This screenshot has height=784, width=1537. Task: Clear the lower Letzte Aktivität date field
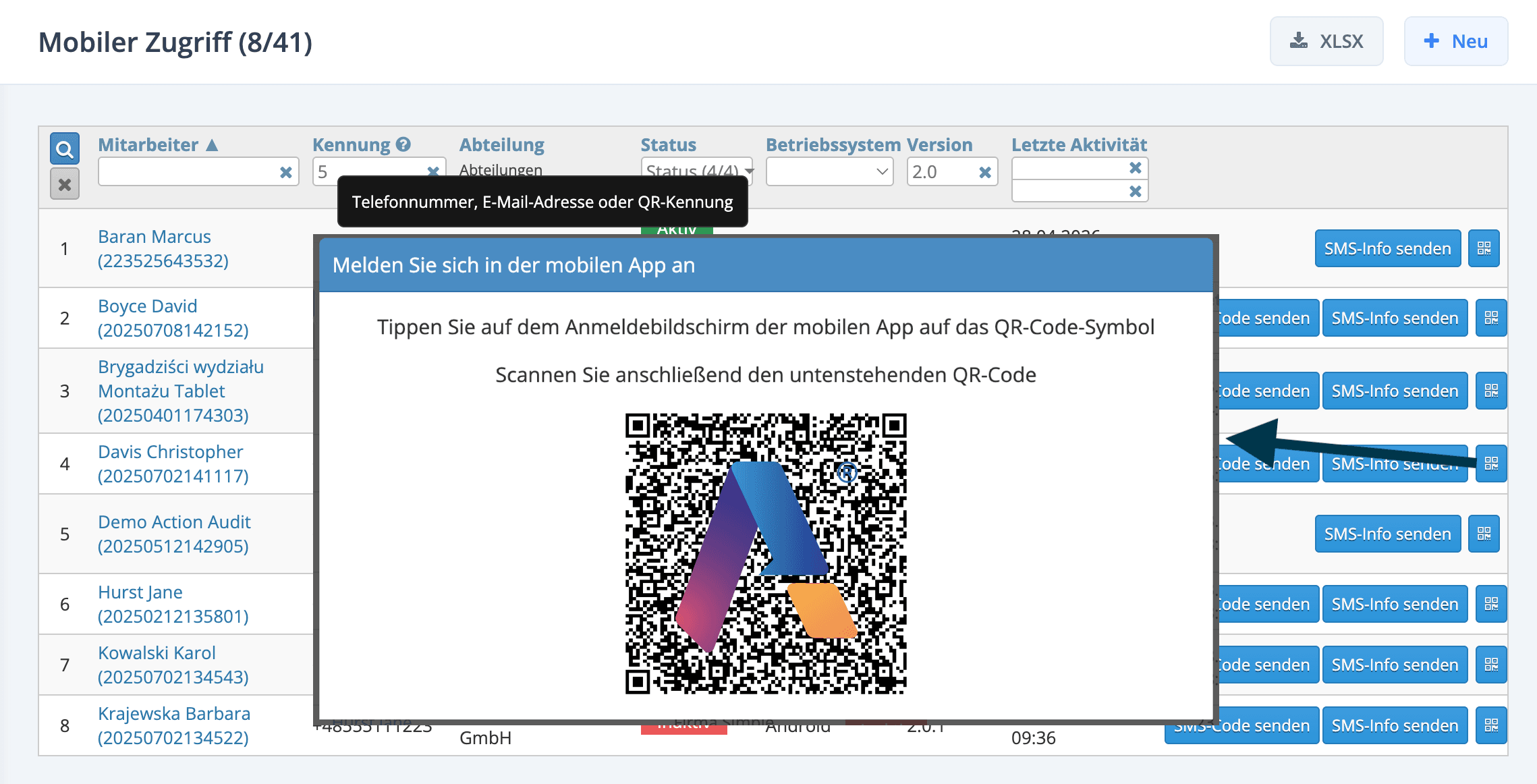coord(1136,192)
